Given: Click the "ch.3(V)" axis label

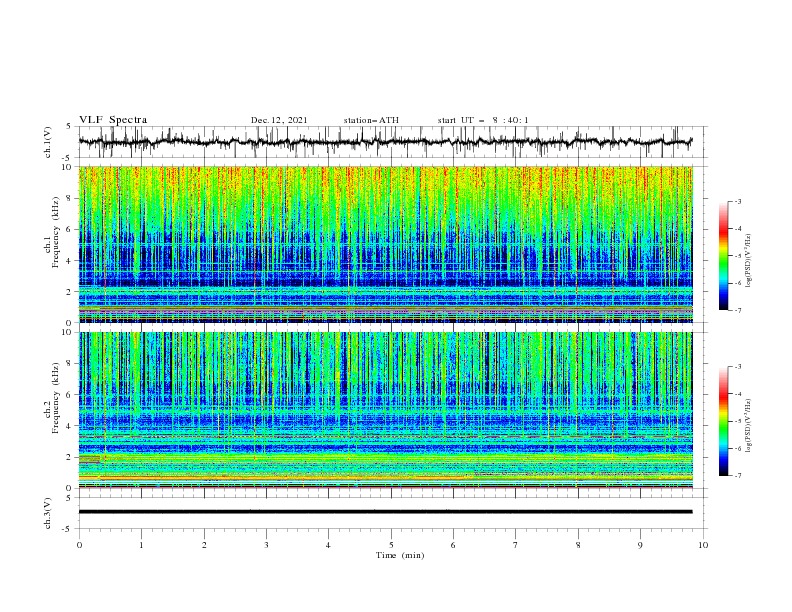Looking at the screenshot, I should [x=48, y=513].
